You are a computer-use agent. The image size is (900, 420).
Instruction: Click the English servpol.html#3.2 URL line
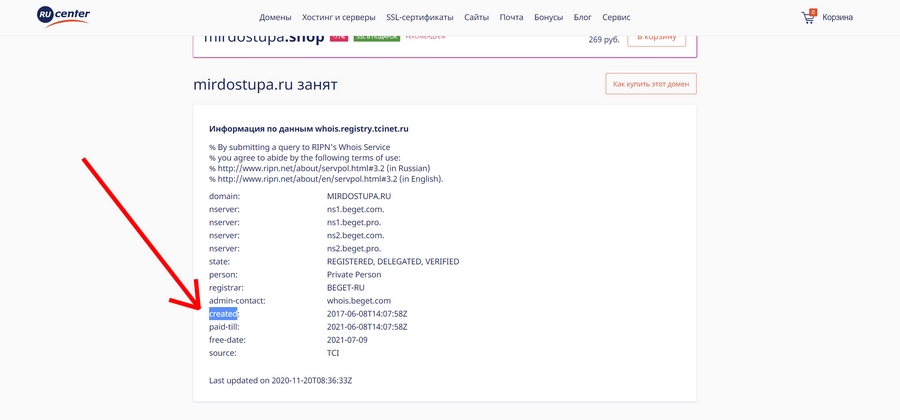[326, 179]
